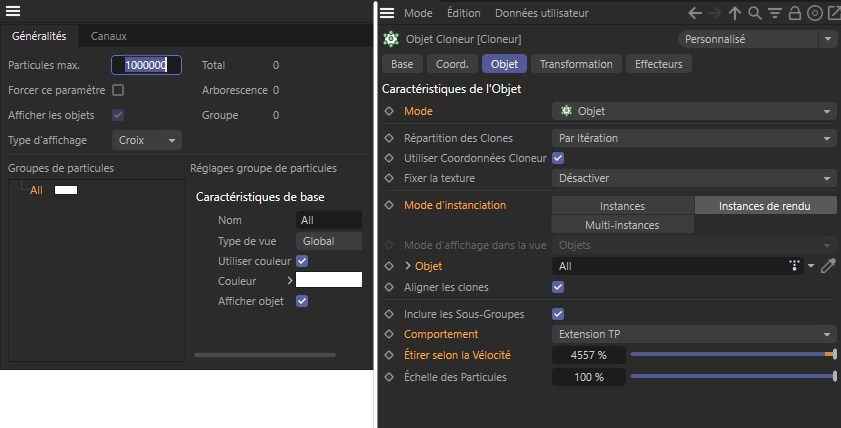Open the Répartition des Clones dropdown
This screenshot has height=428, width=841.
(x=694, y=138)
